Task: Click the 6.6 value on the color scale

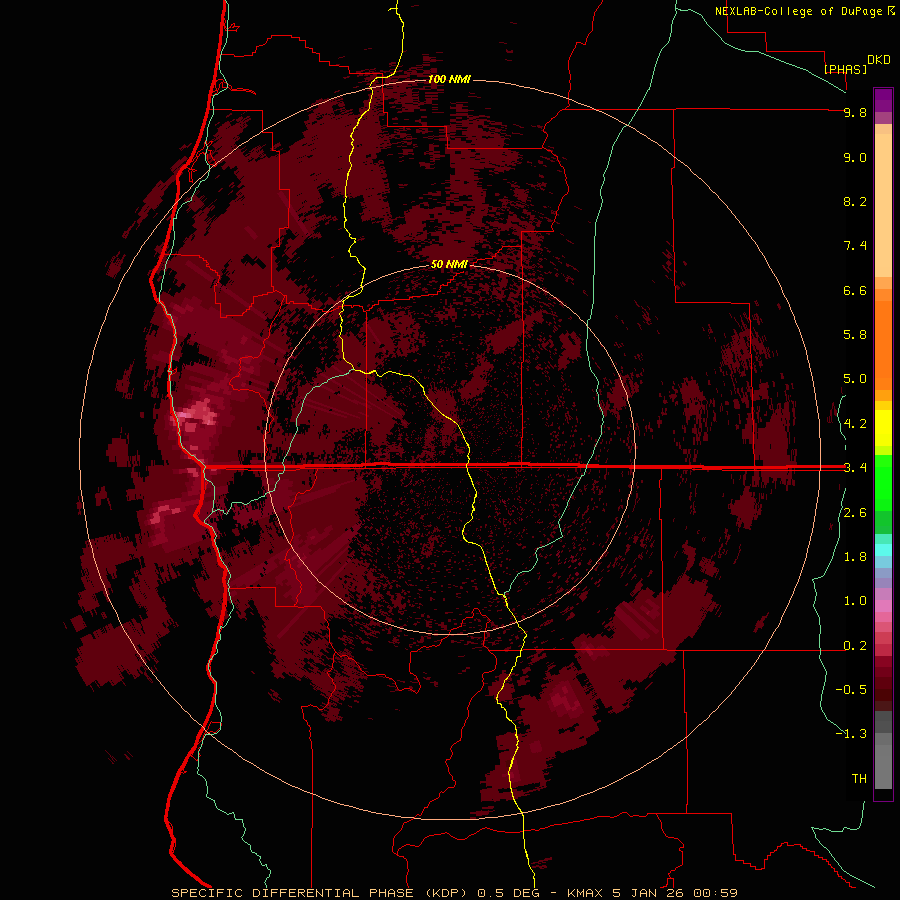Action: click(x=855, y=290)
